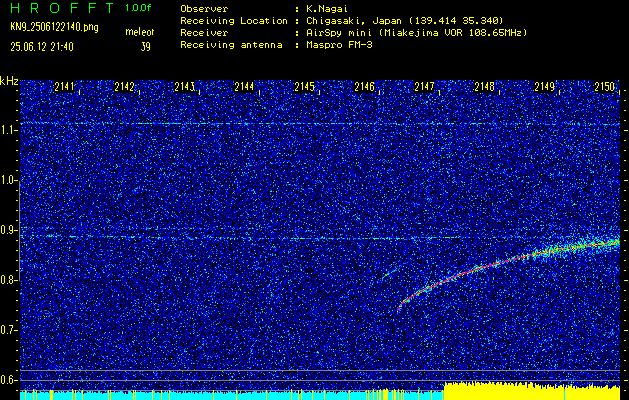The width and height of the screenshot is (629, 400).
Task: Click the Observer name K.Nagai
Action: click(x=327, y=8)
